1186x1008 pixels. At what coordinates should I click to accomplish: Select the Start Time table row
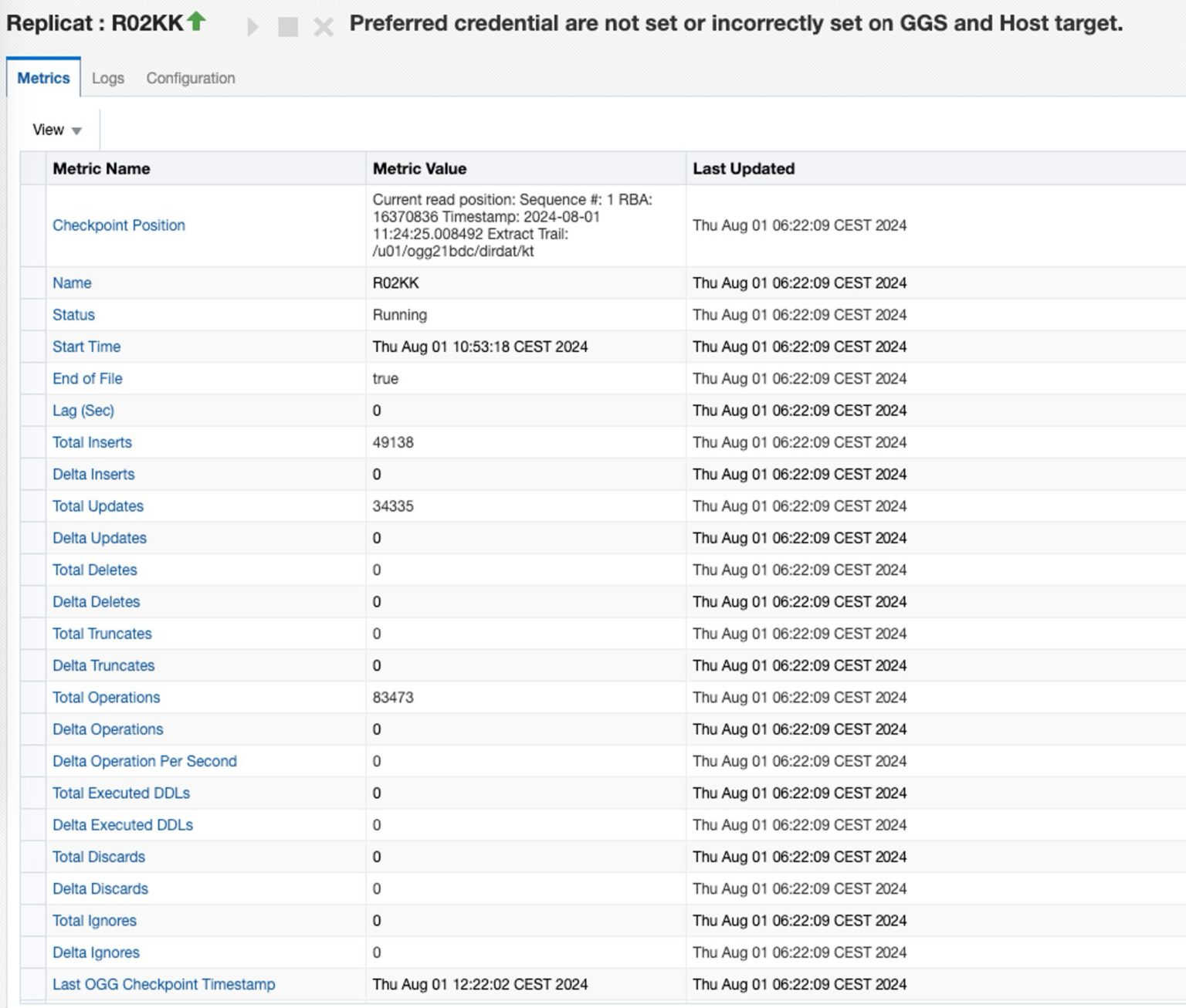tap(86, 347)
